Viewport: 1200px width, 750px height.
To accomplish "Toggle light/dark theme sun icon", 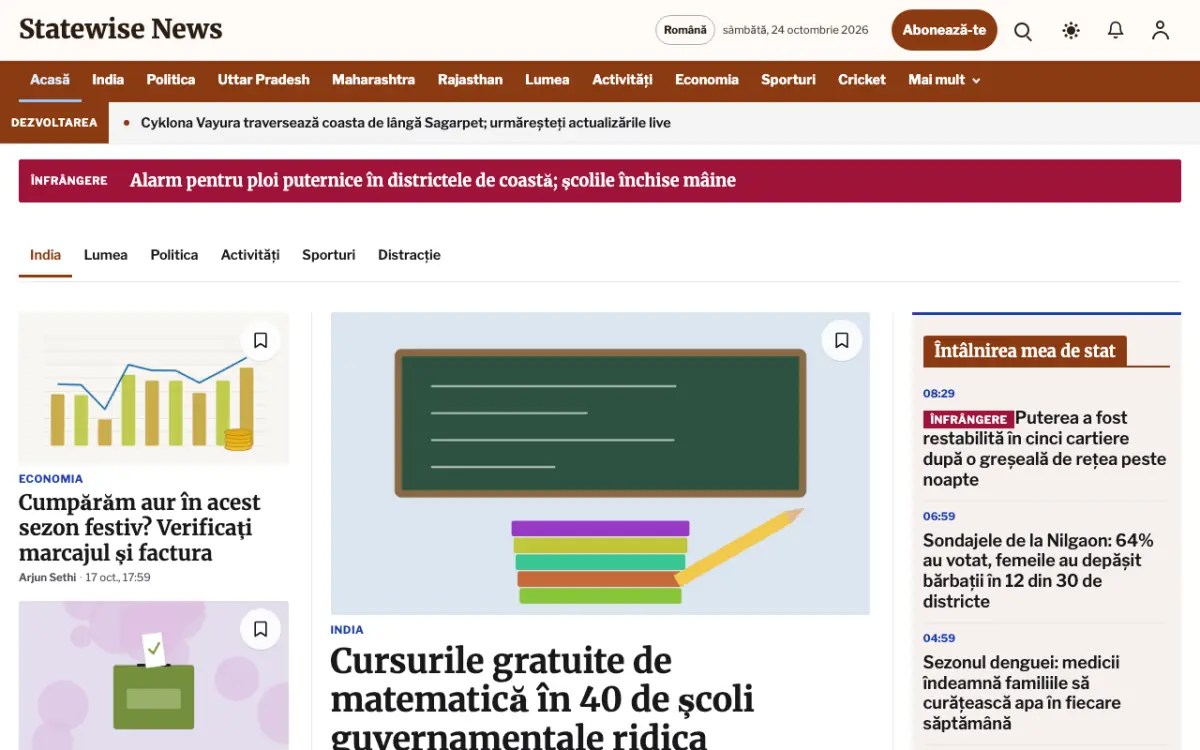I will click(x=1071, y=31).
